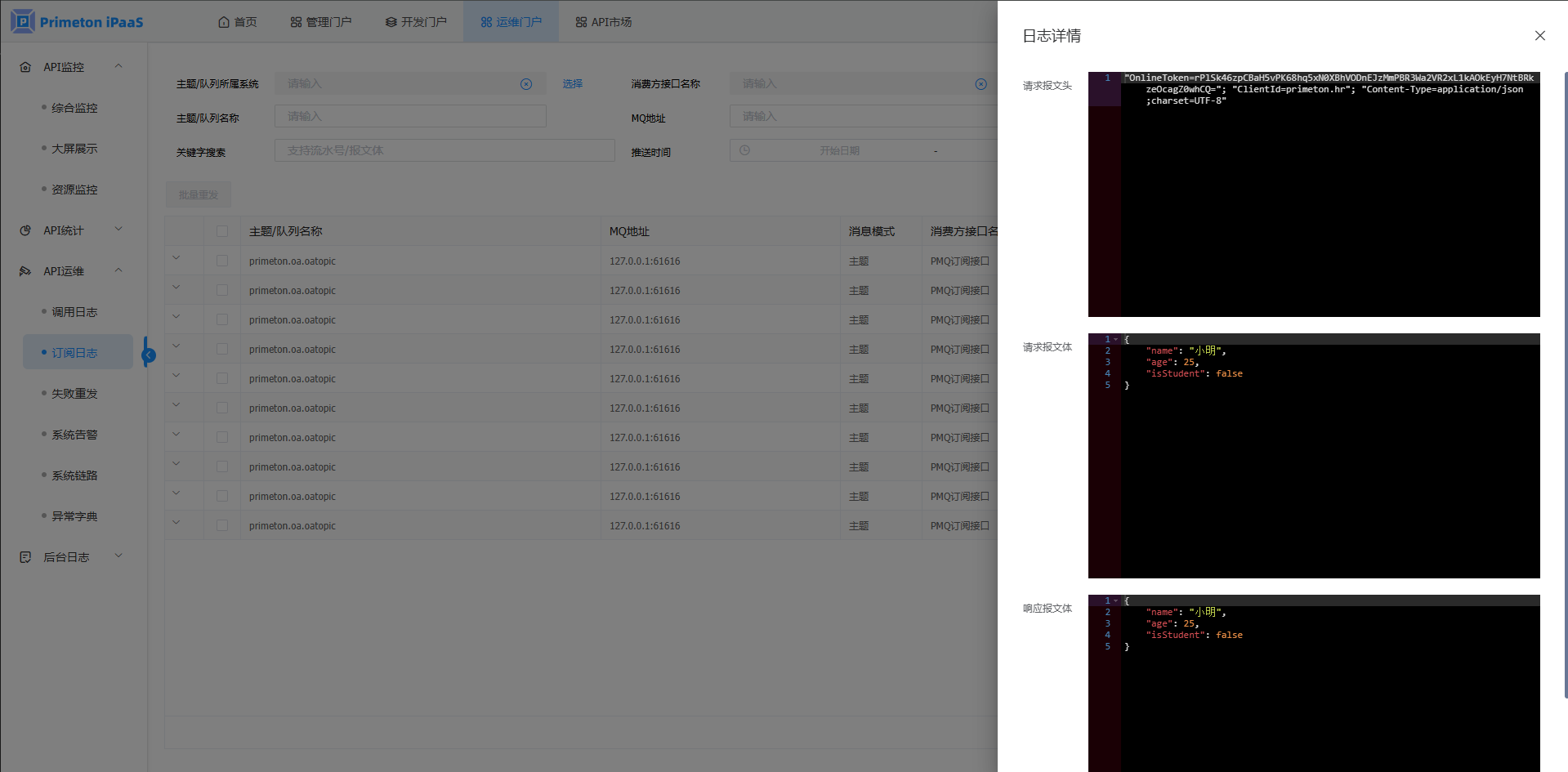The height and width of the screenshot is (772, 1568).
Task: Check the first primeton.oa.oatopic row checkbox
Action: coord(222,261)
